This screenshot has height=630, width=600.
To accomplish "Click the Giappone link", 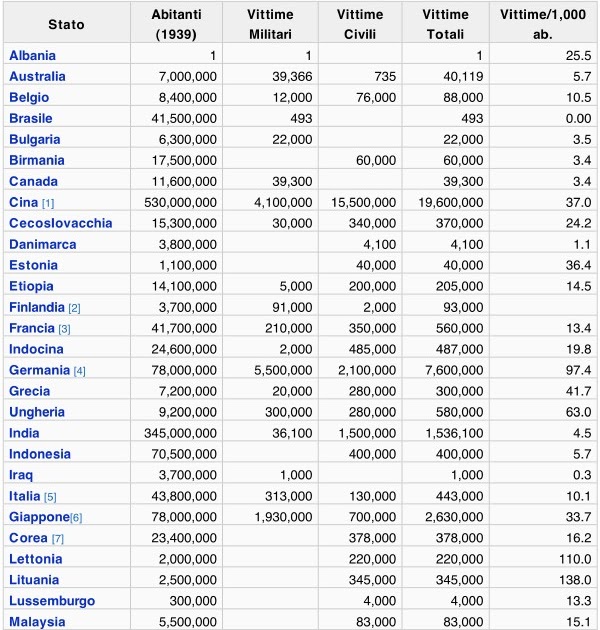I will coord(39,517).
